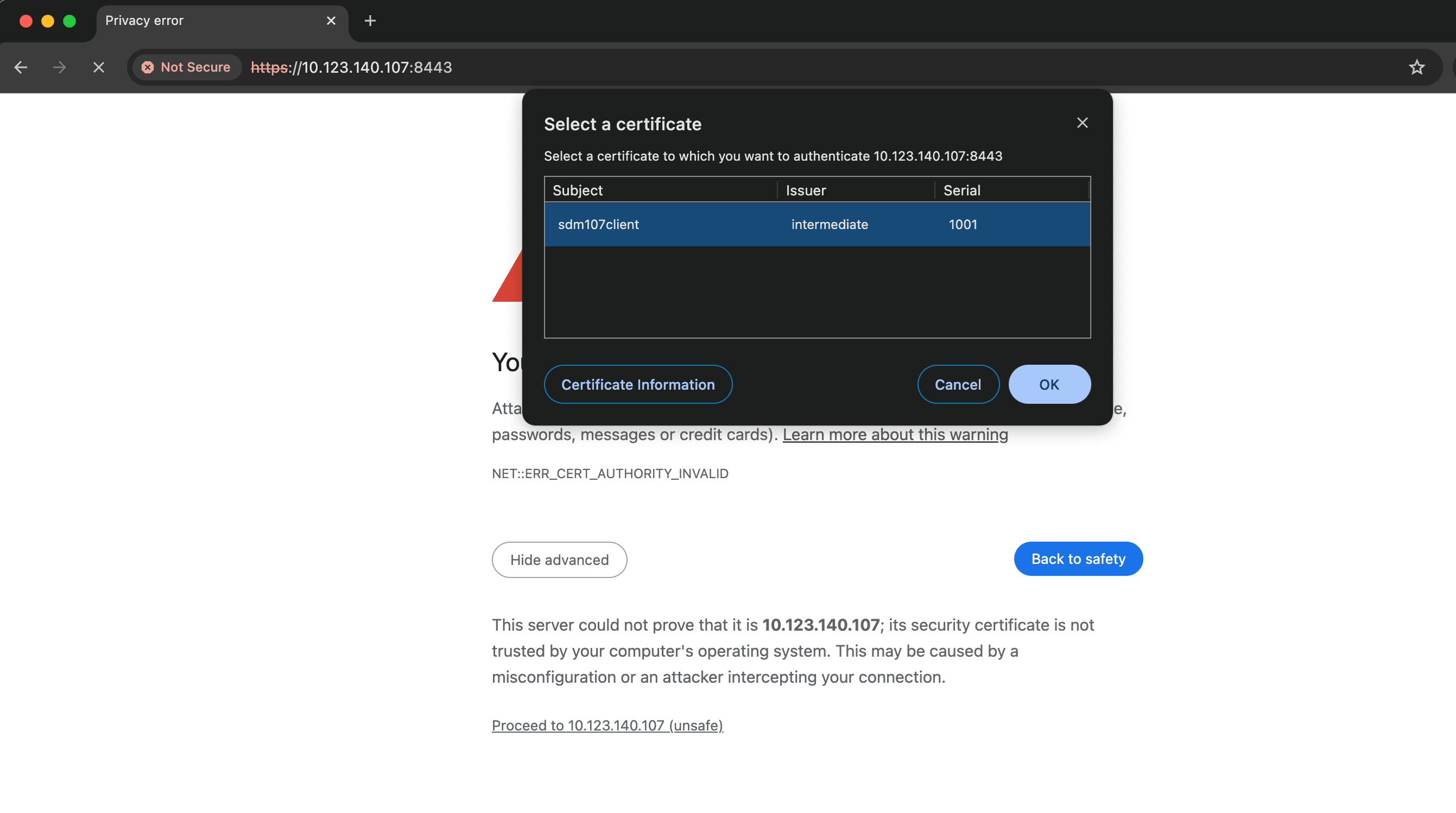The image size is (1456, 813).
Task: Click Back to safety
Action: [x=1078, y=558]
